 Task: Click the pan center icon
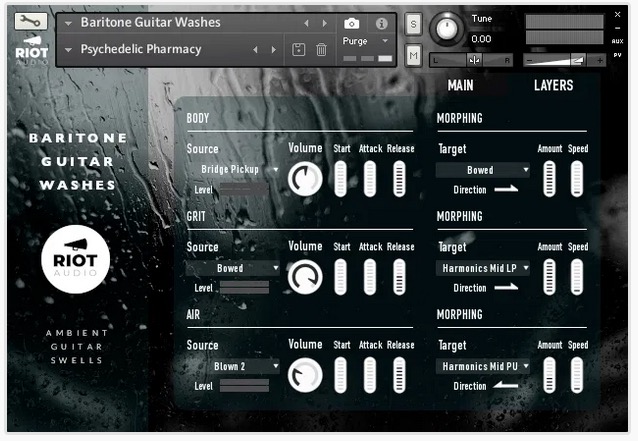coord(474,60)
